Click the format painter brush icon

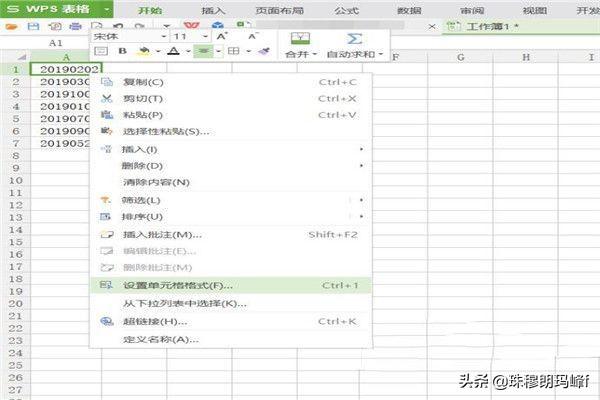[x=264, y=51]
